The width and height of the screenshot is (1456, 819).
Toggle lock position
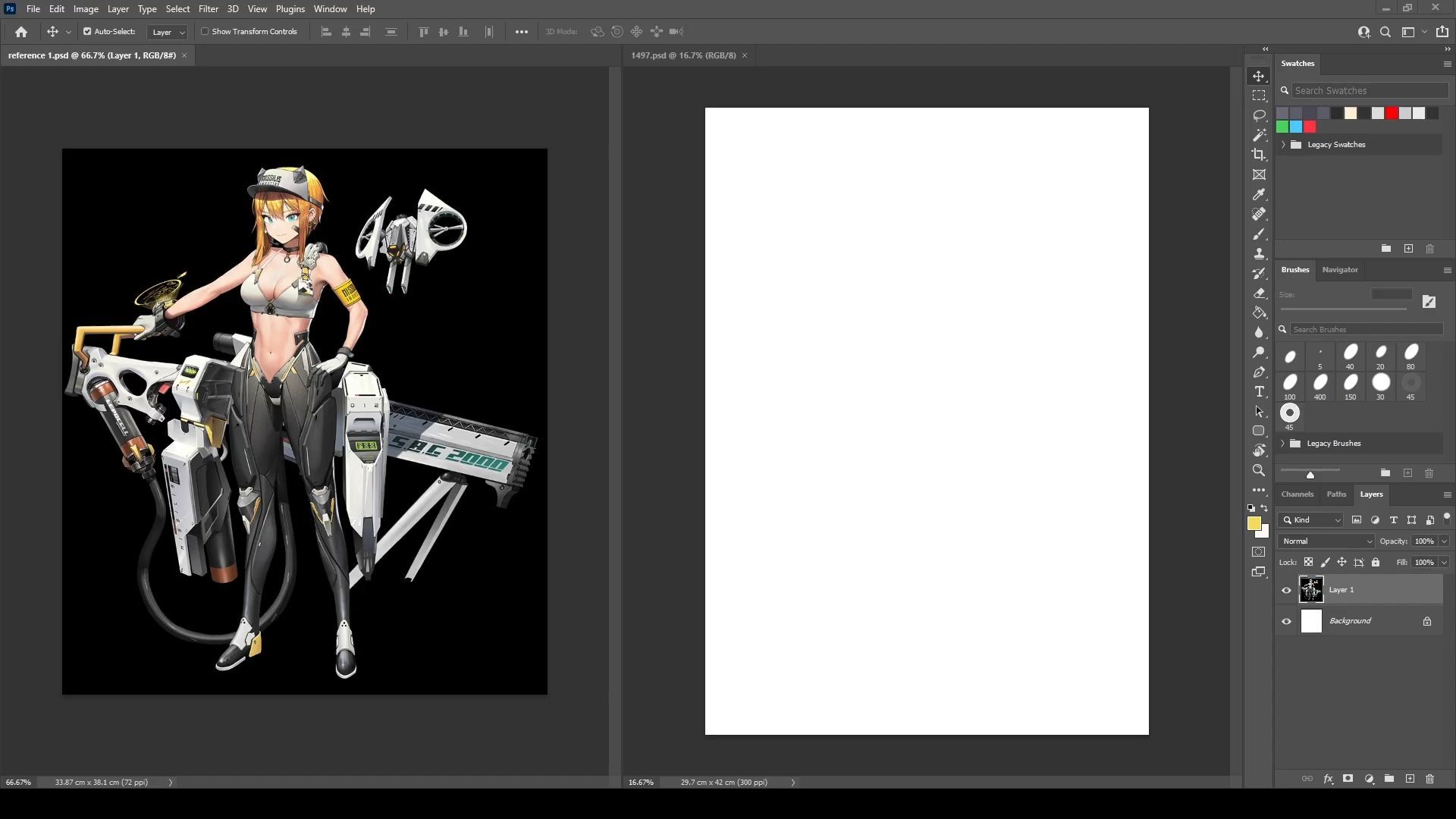1341,562
